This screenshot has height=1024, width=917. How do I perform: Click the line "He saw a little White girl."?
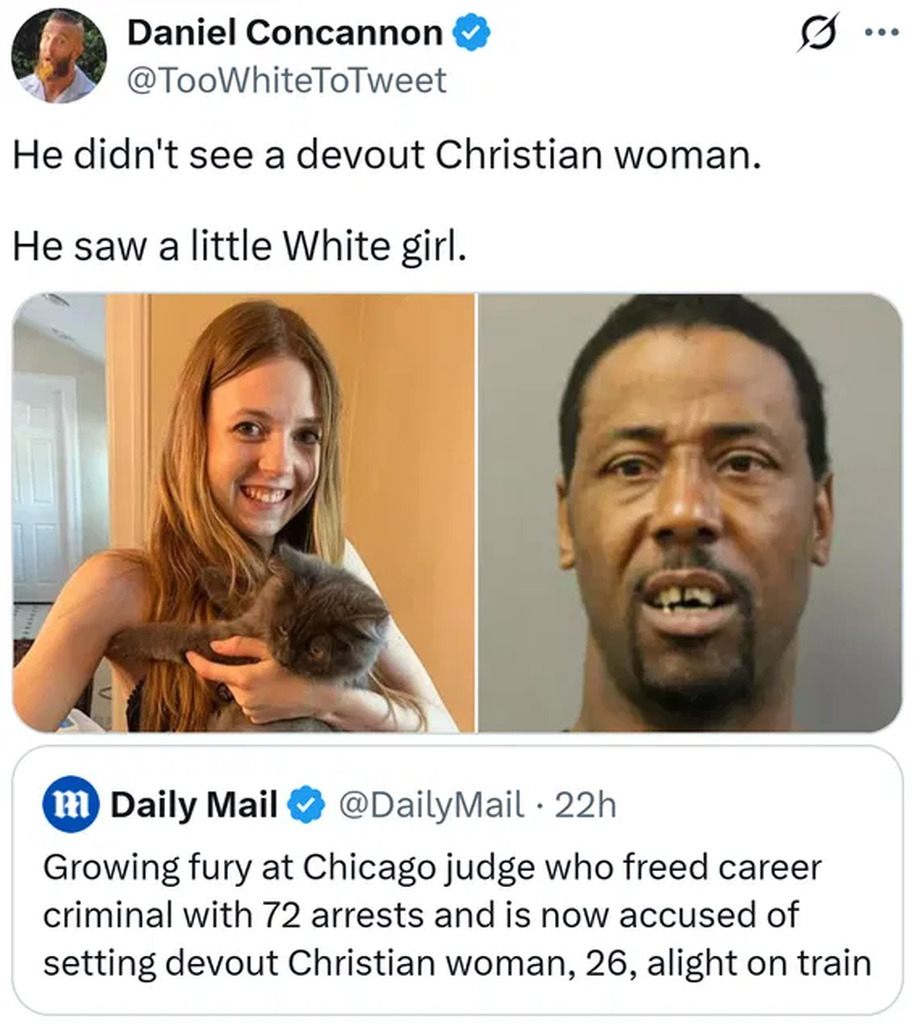coord(240,247)
